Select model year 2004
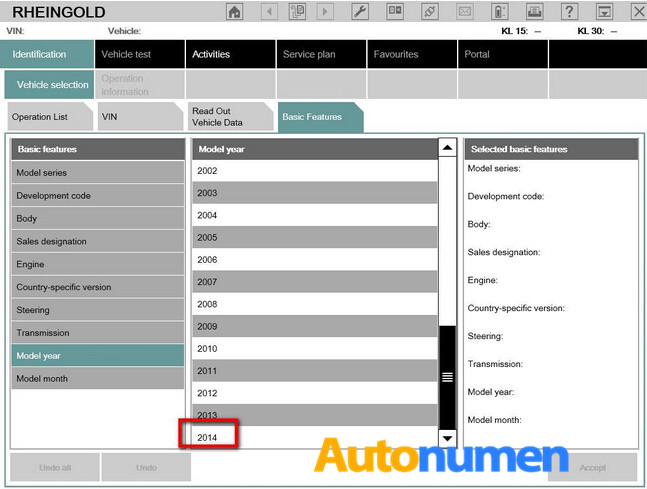 point(315,215)
